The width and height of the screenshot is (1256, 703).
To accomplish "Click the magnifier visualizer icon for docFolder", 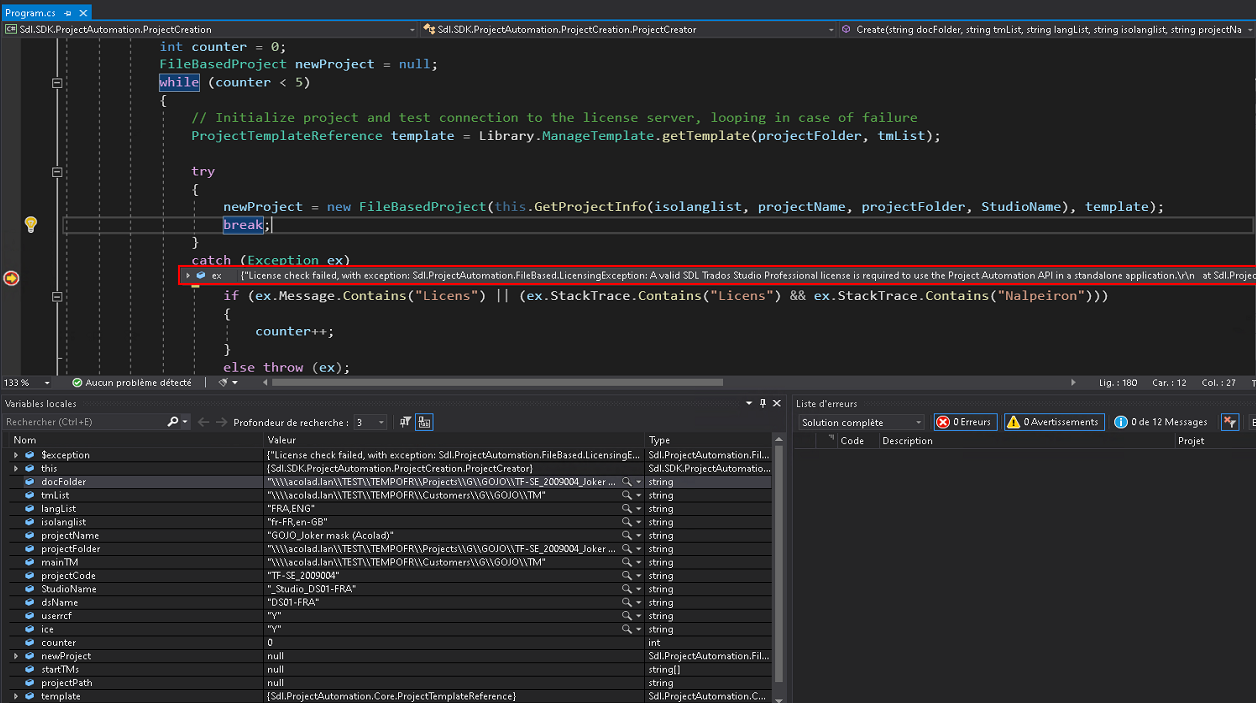I will pyautogui.click(x=627, y=482).
